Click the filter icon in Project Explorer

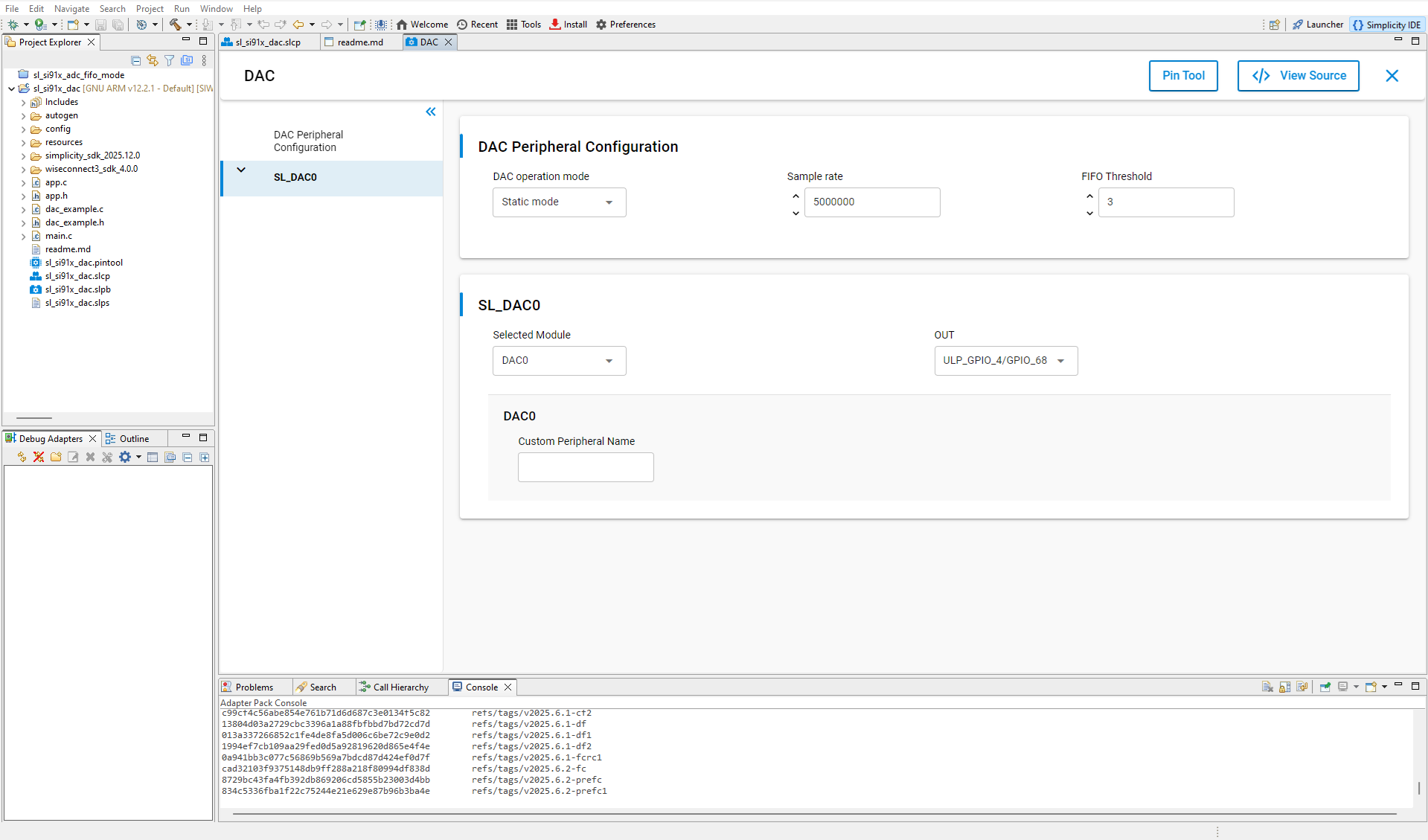tap(170, 60)
